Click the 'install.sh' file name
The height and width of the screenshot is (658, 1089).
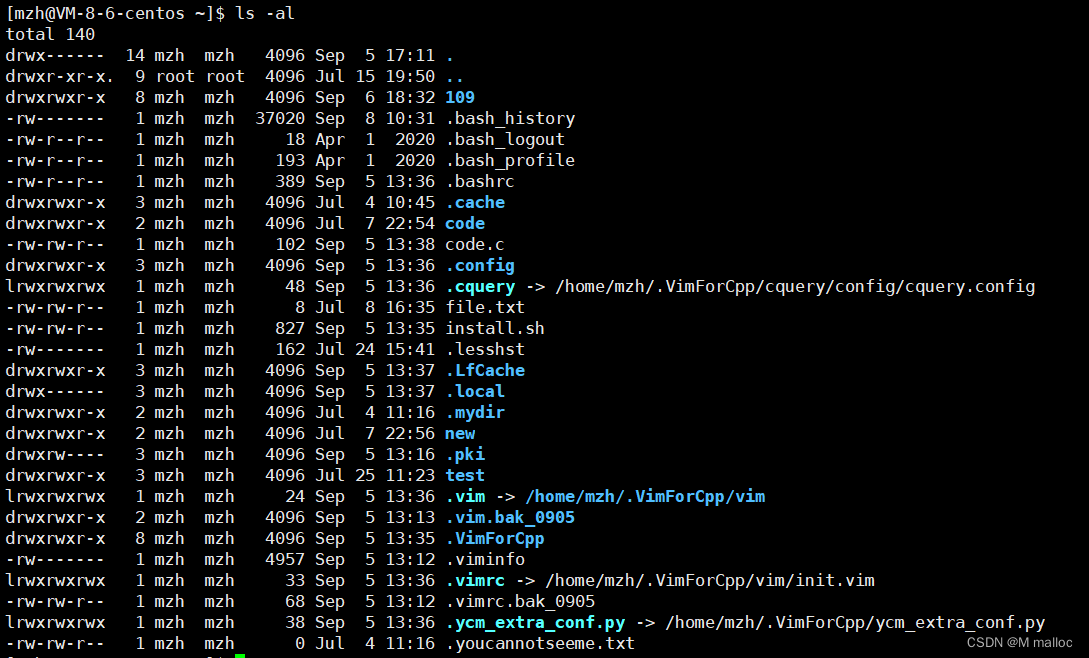tap(494, 328)
